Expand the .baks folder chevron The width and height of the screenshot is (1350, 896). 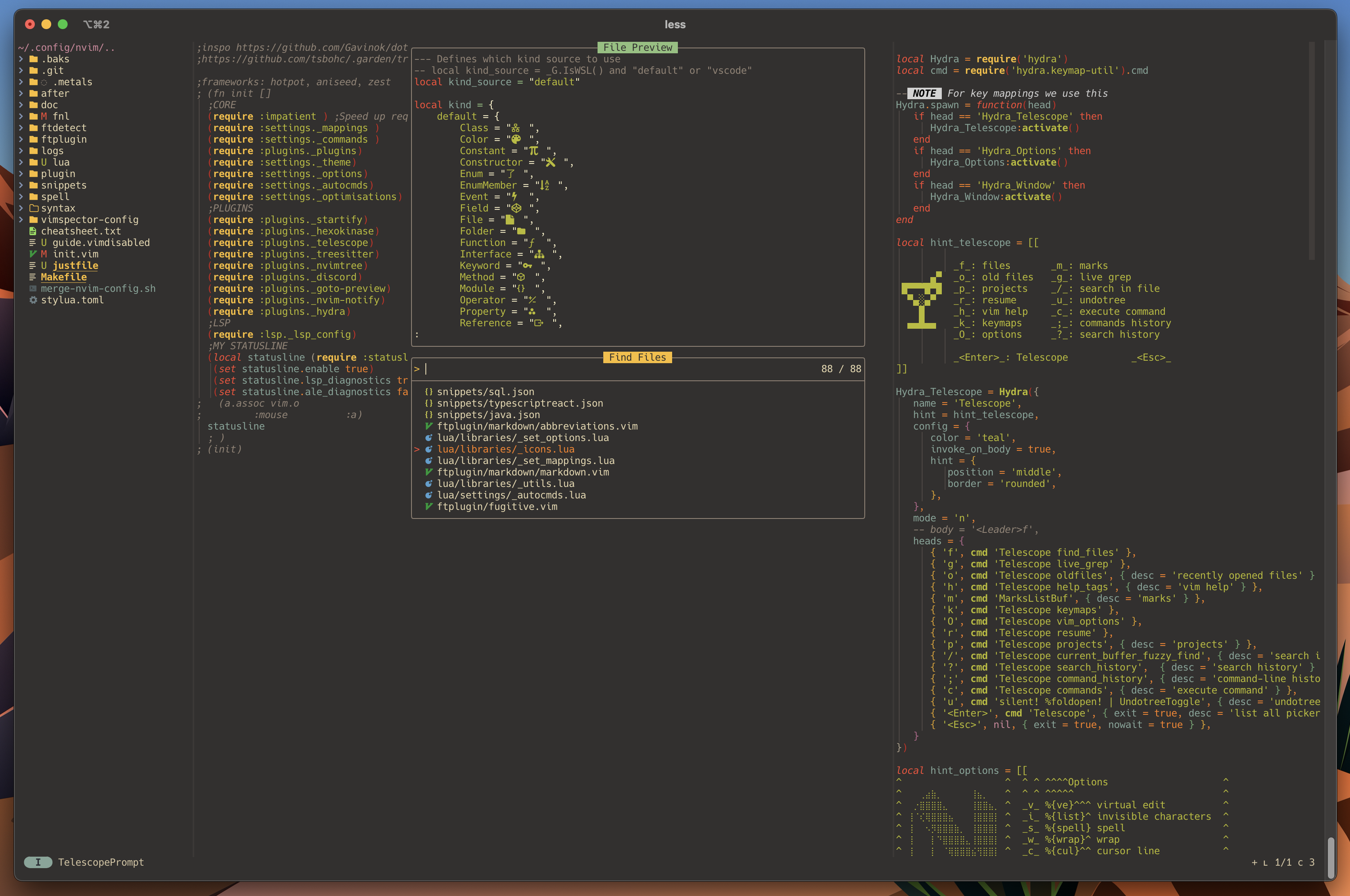tap(21, 59)
